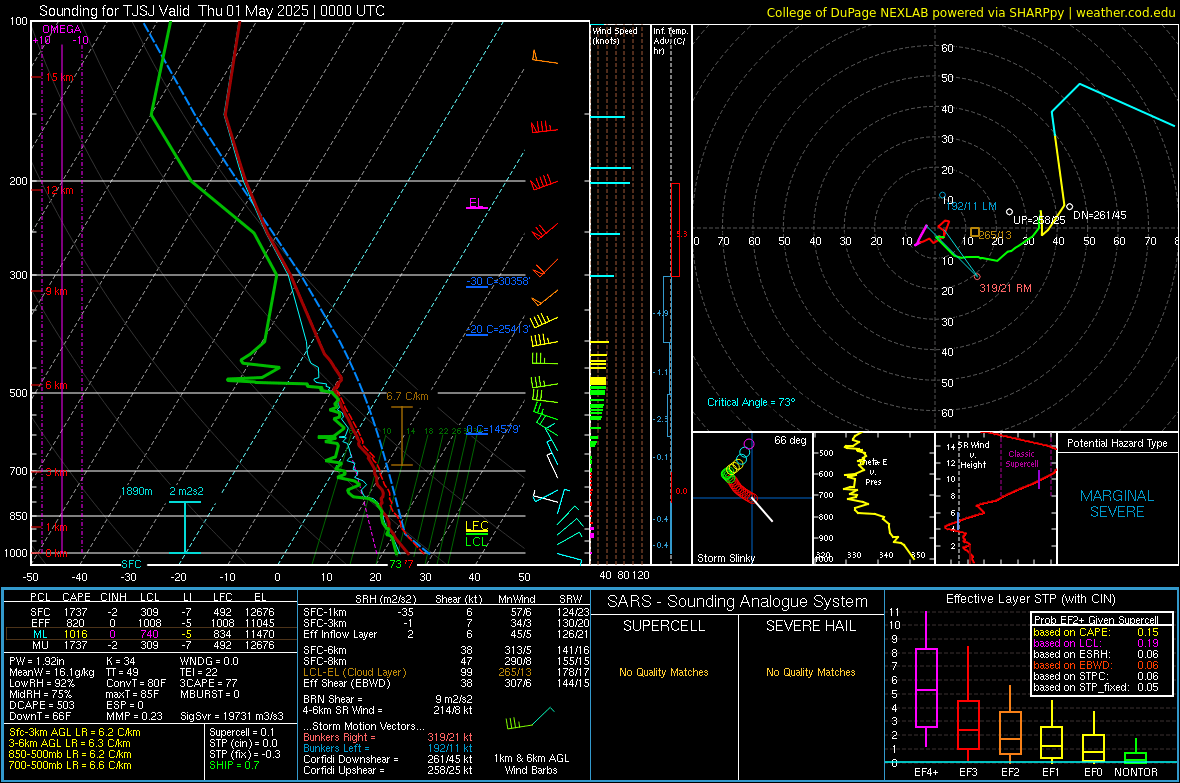
Task: Click the 15 km height marker
Action: tap(60, 78)
